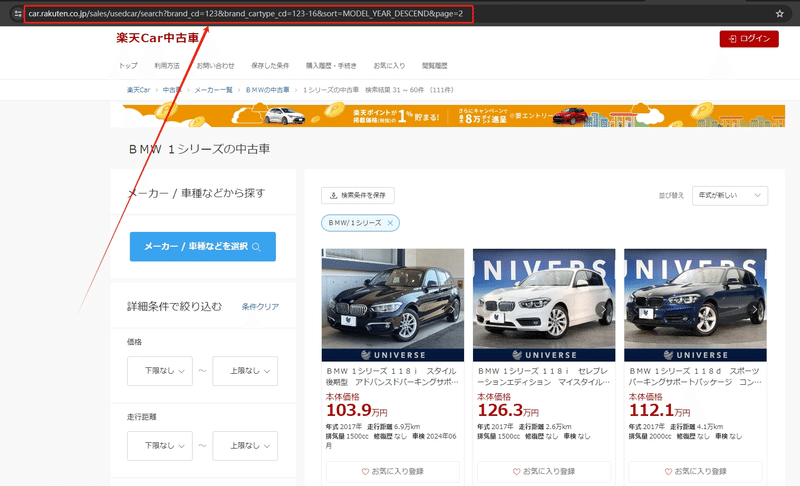Go to the メーカー一覧 breadcrumb link

point(213,90)
